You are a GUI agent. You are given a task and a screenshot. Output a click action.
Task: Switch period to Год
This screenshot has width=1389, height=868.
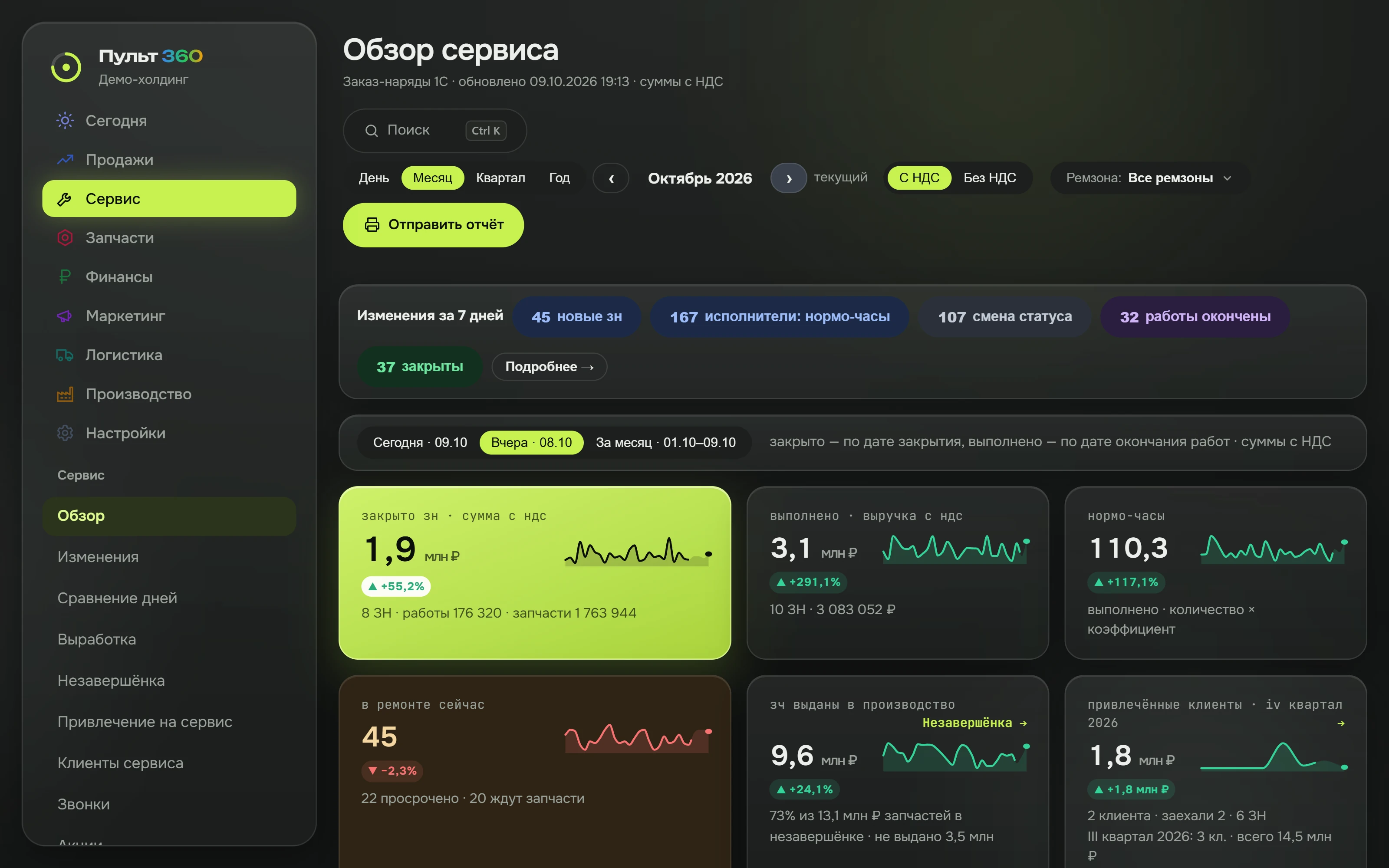pyautogui.click(x=559, y=178)
